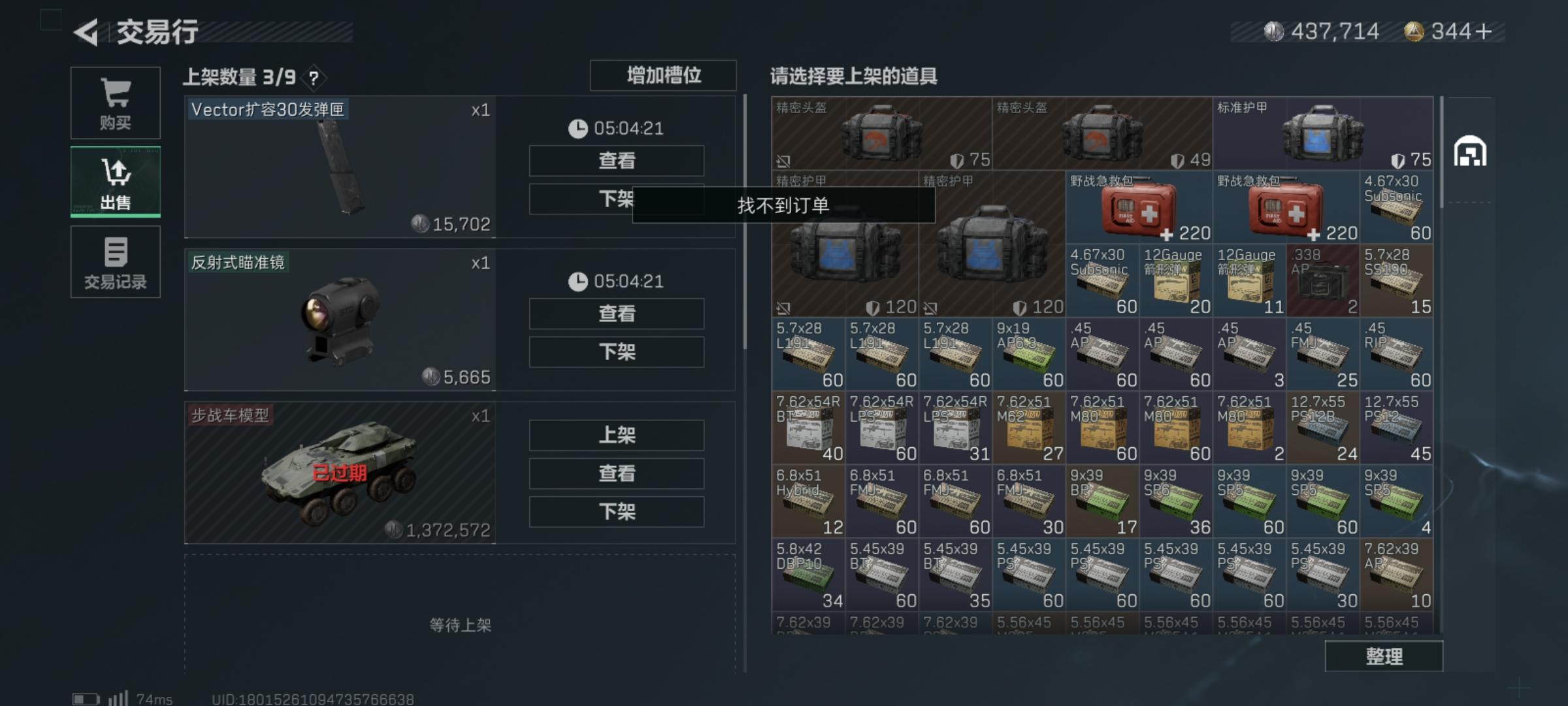The height and width of the screenshot is (706, 1568).
Task: Select the 6.8x51 Hybrid ammo stack
Action: (808, 501)
